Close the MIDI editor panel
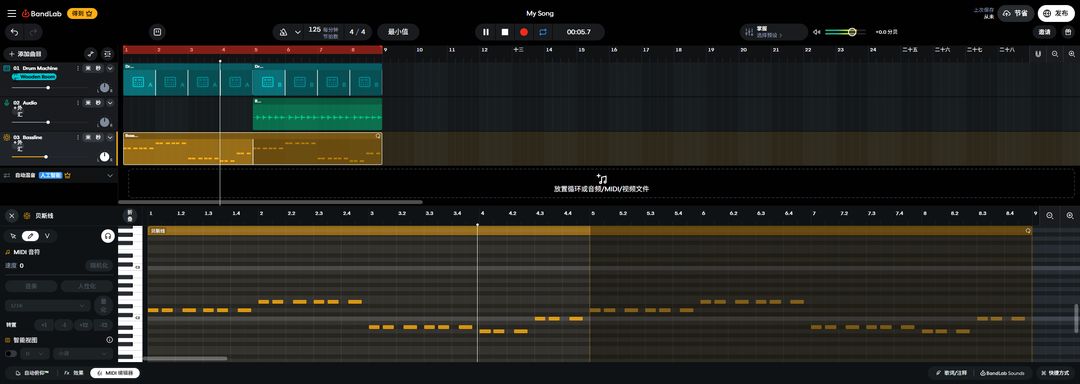 tap(12, 215)
